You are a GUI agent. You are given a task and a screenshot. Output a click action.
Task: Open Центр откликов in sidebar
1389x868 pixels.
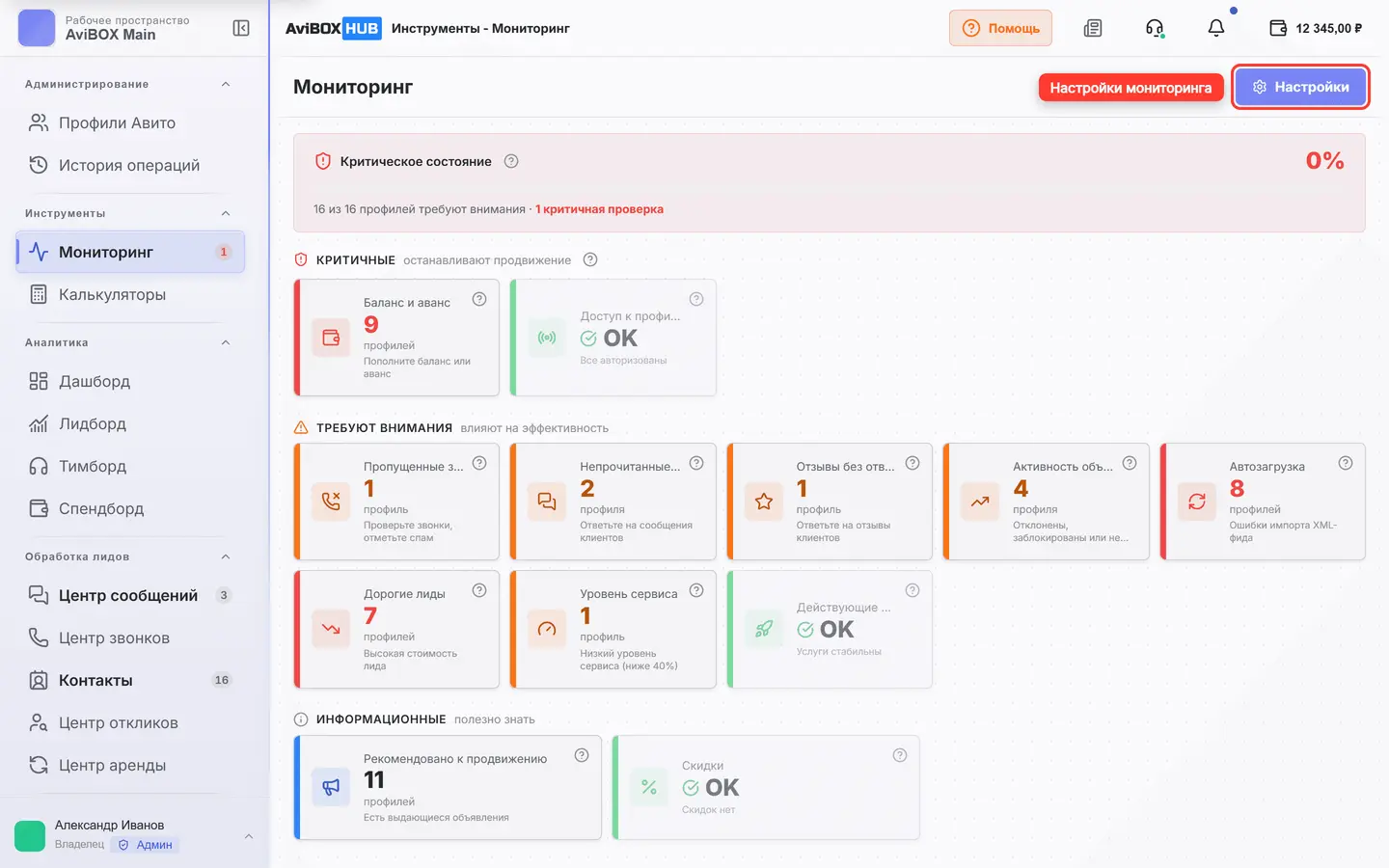click(x=130, y=722)
